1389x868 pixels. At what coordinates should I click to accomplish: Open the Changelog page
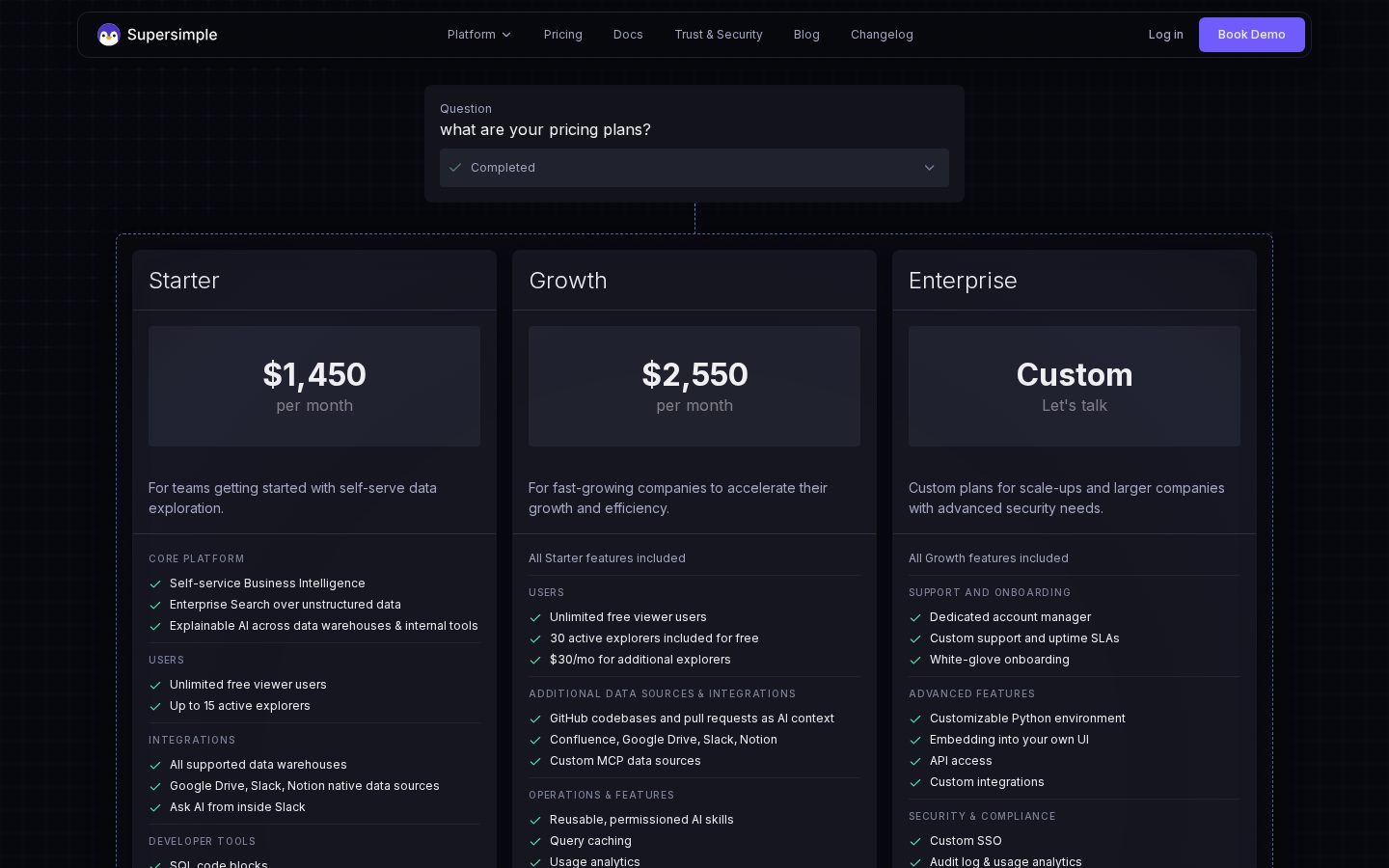[882, 35]
